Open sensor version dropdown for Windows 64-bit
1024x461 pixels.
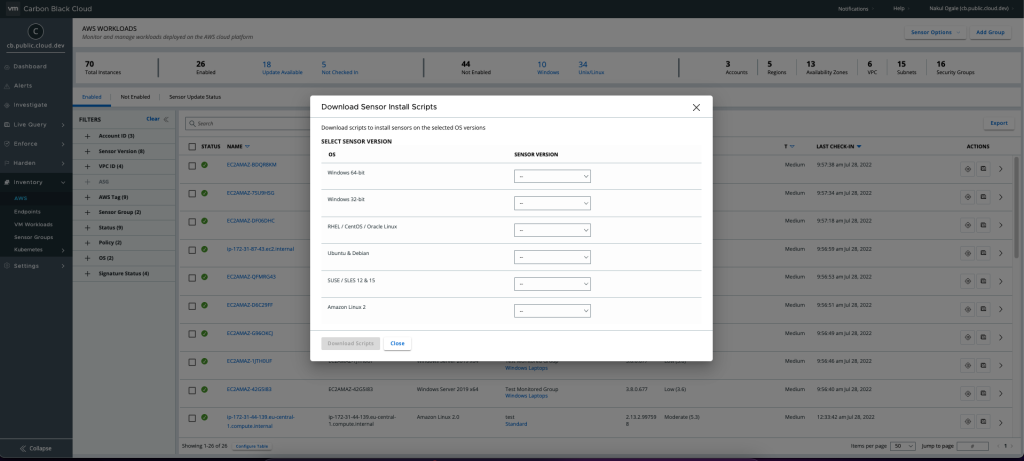pos(552,176)
